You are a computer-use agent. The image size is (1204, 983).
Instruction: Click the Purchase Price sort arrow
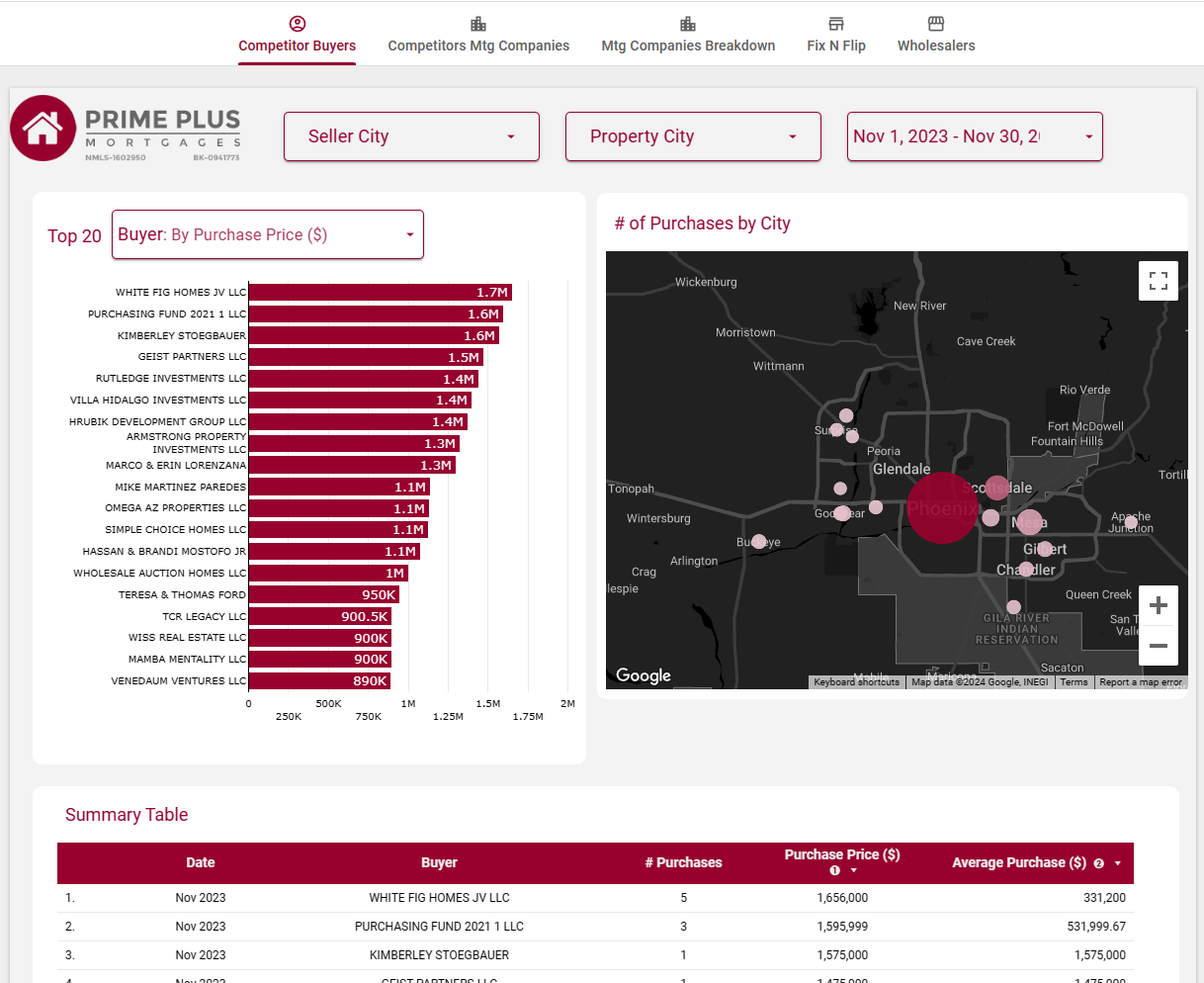pyautogui.click(x=854, y=870)
